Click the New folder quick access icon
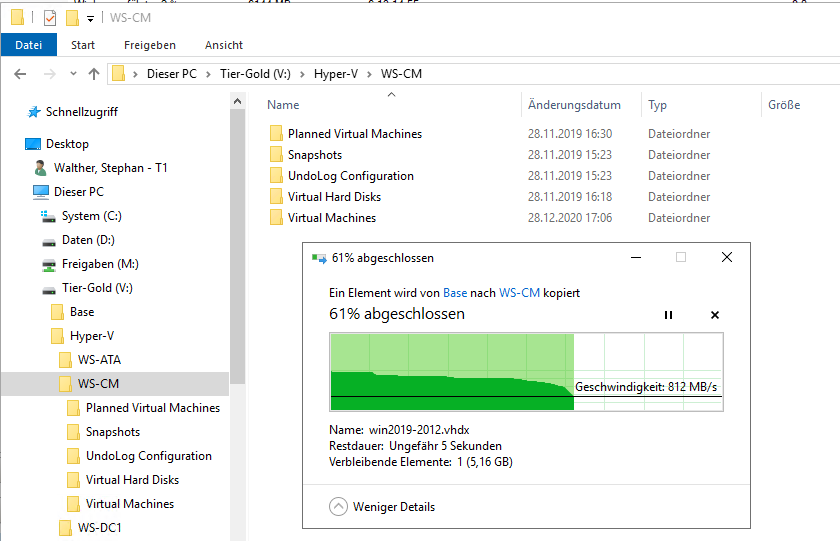 click(72, 18)
